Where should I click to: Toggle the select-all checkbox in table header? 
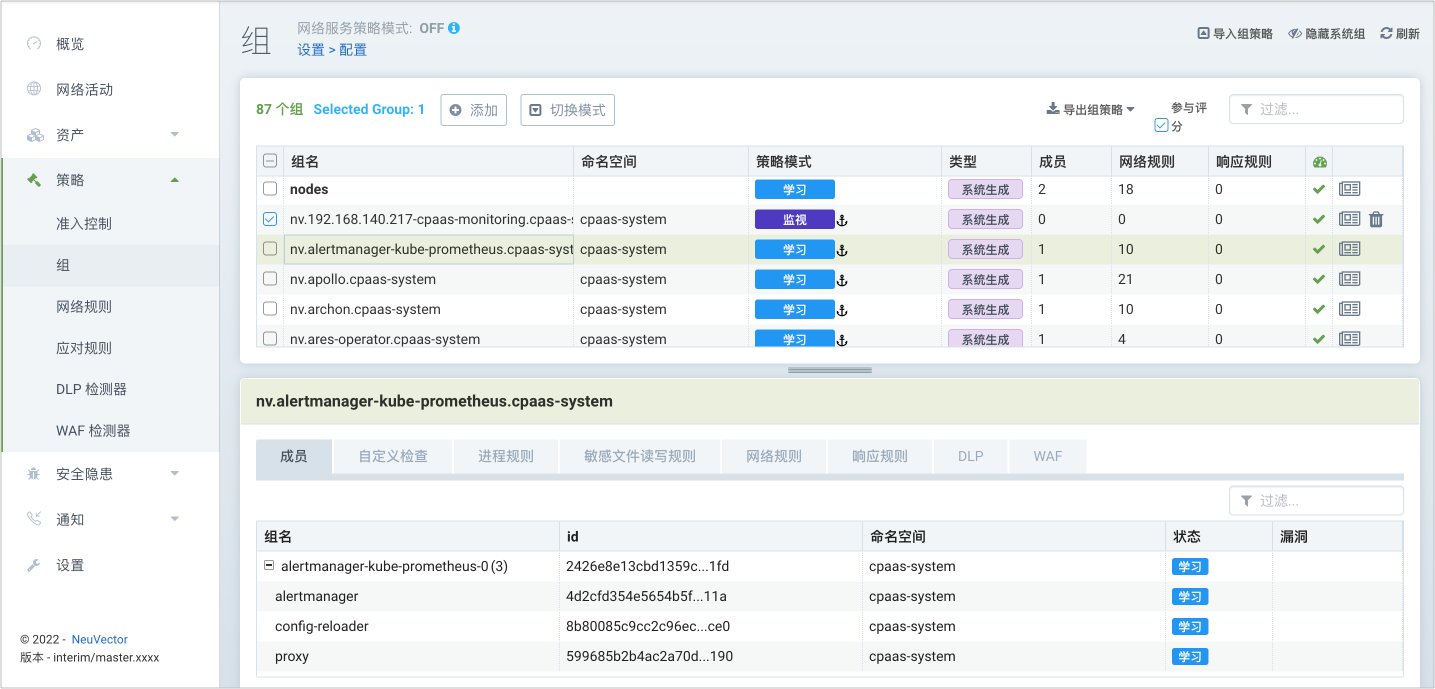(x=270, y=161)
